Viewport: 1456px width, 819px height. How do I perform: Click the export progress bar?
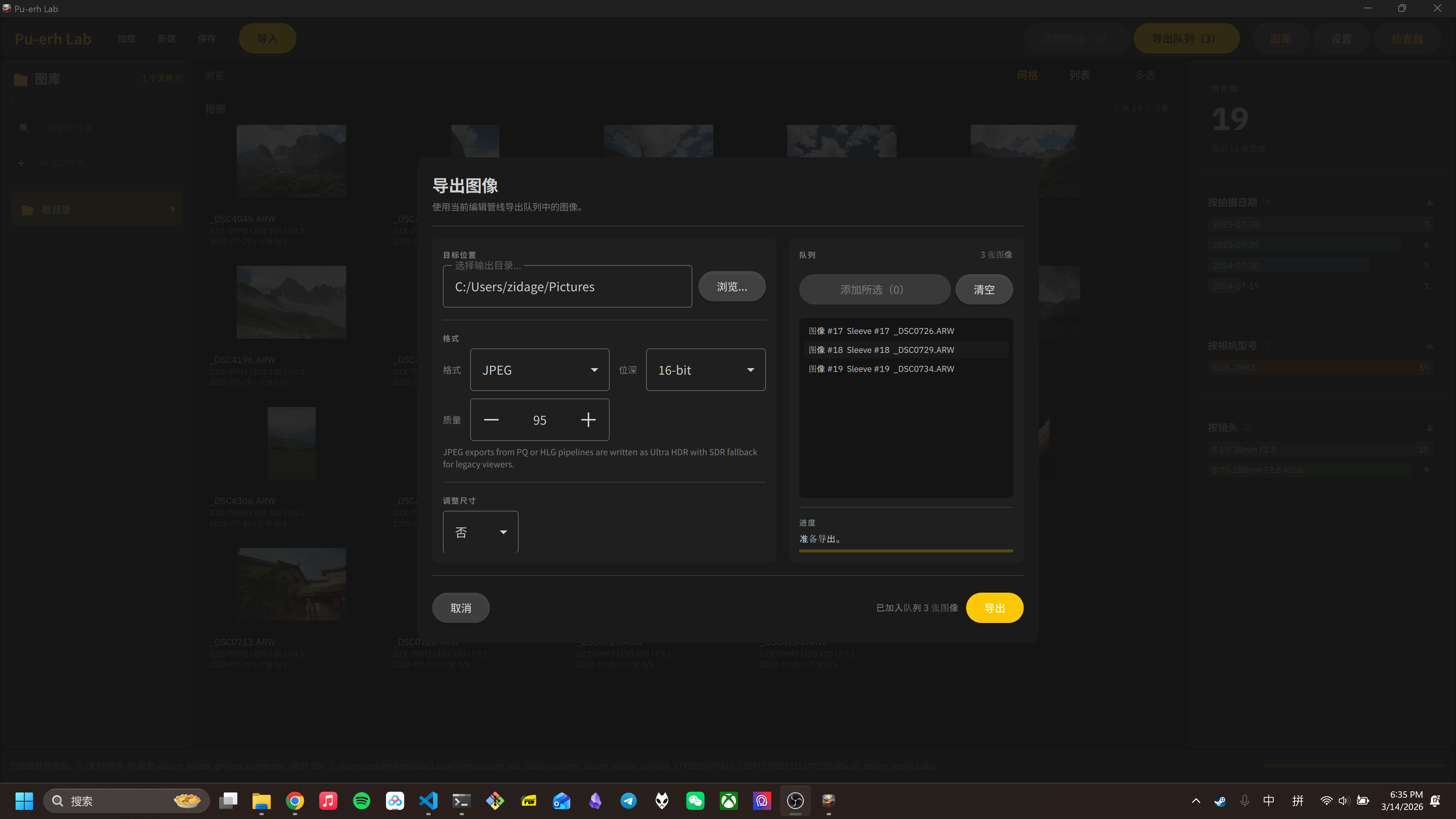coord(905,551)
